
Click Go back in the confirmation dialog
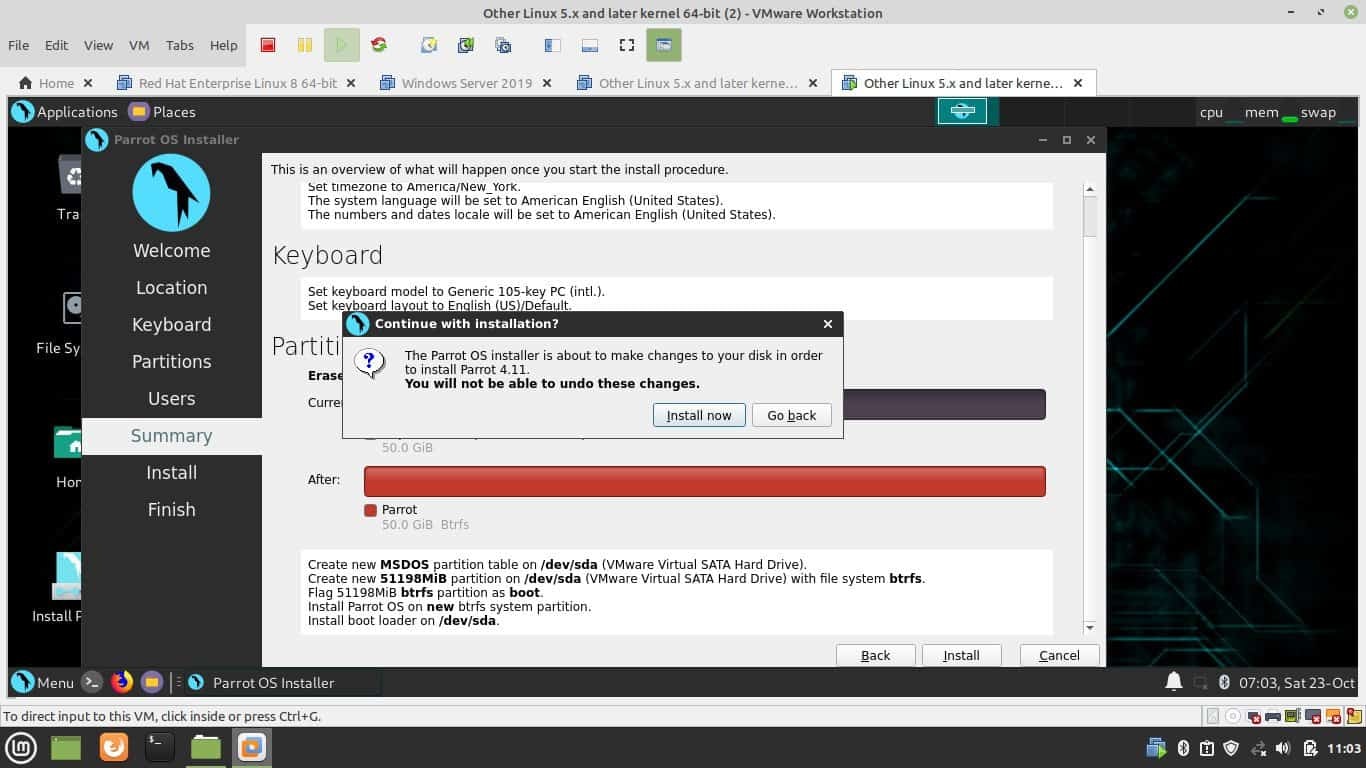pos(792,415)
